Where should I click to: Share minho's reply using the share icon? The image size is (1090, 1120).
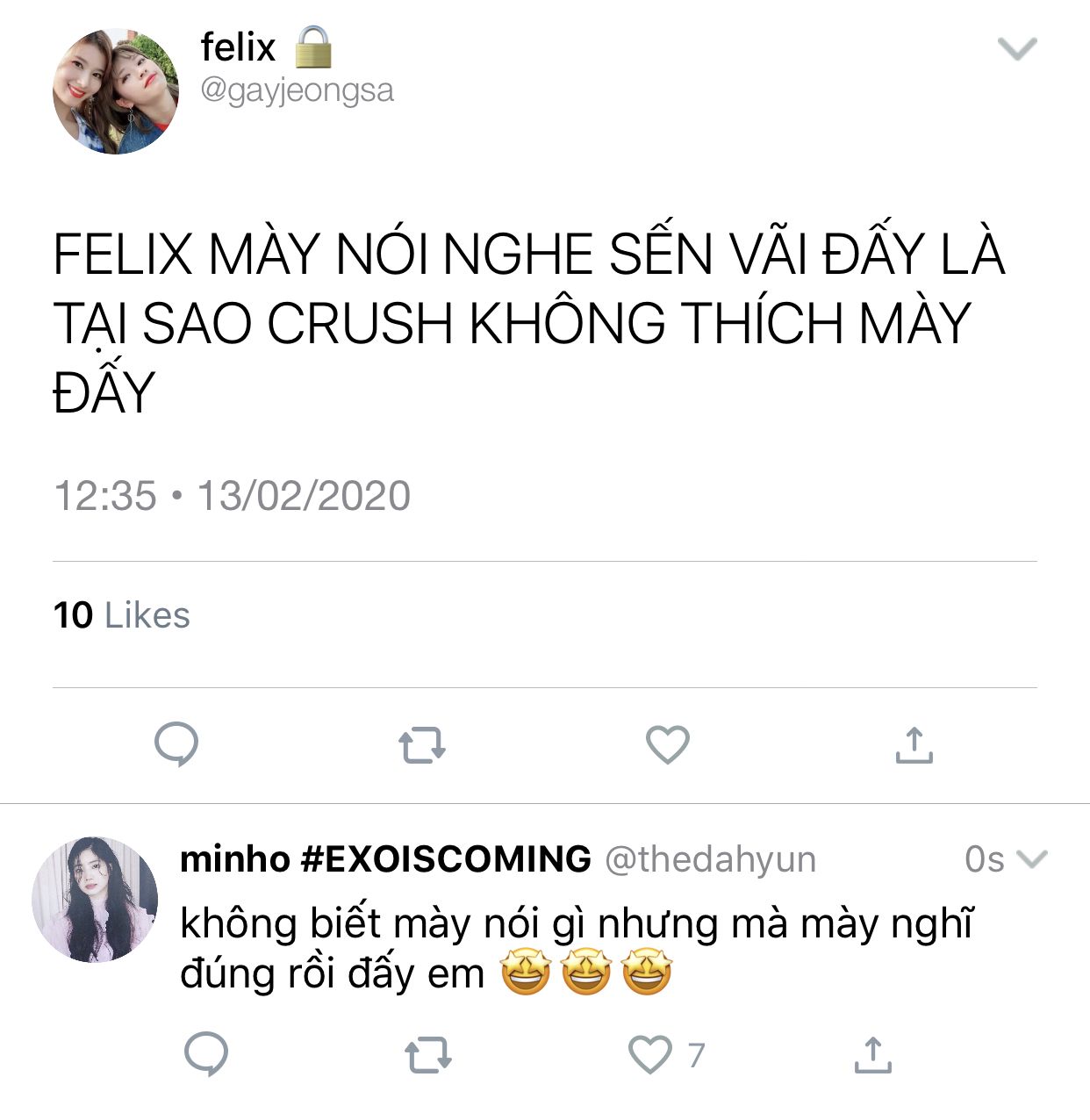coord(872,1055)
